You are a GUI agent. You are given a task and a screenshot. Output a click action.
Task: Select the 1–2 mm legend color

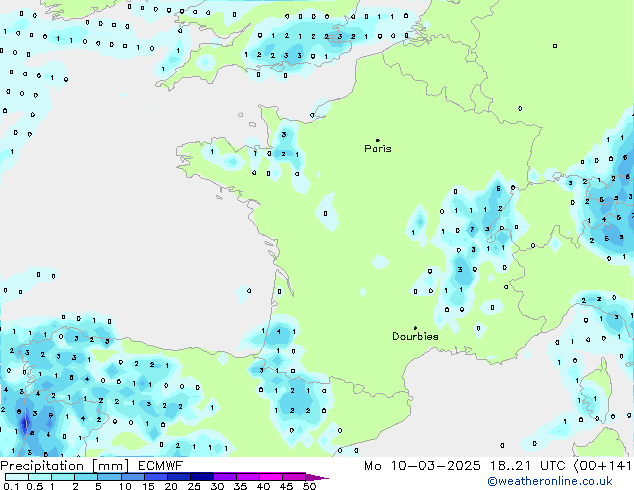63,477
